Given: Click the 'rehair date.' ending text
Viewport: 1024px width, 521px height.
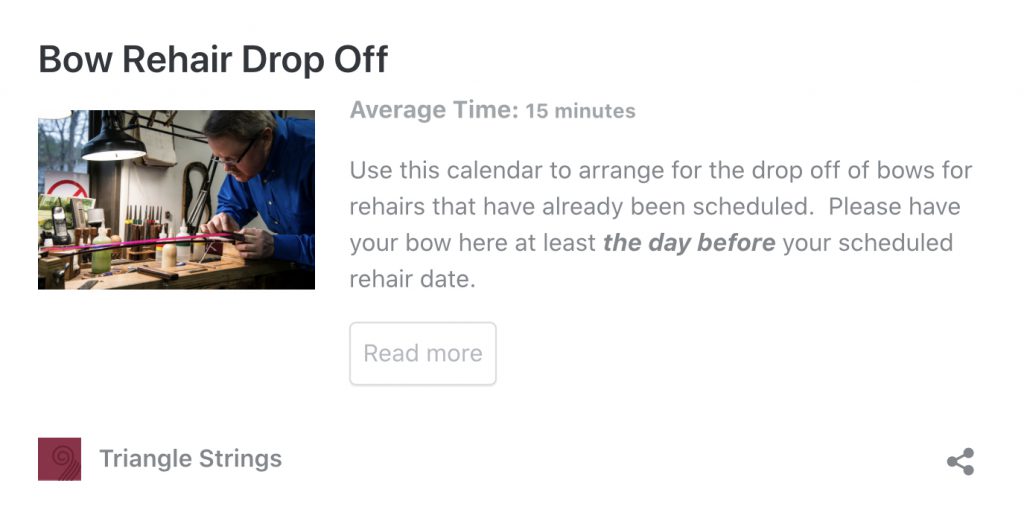Looking at the screenshot, I should tap(413, 279).
